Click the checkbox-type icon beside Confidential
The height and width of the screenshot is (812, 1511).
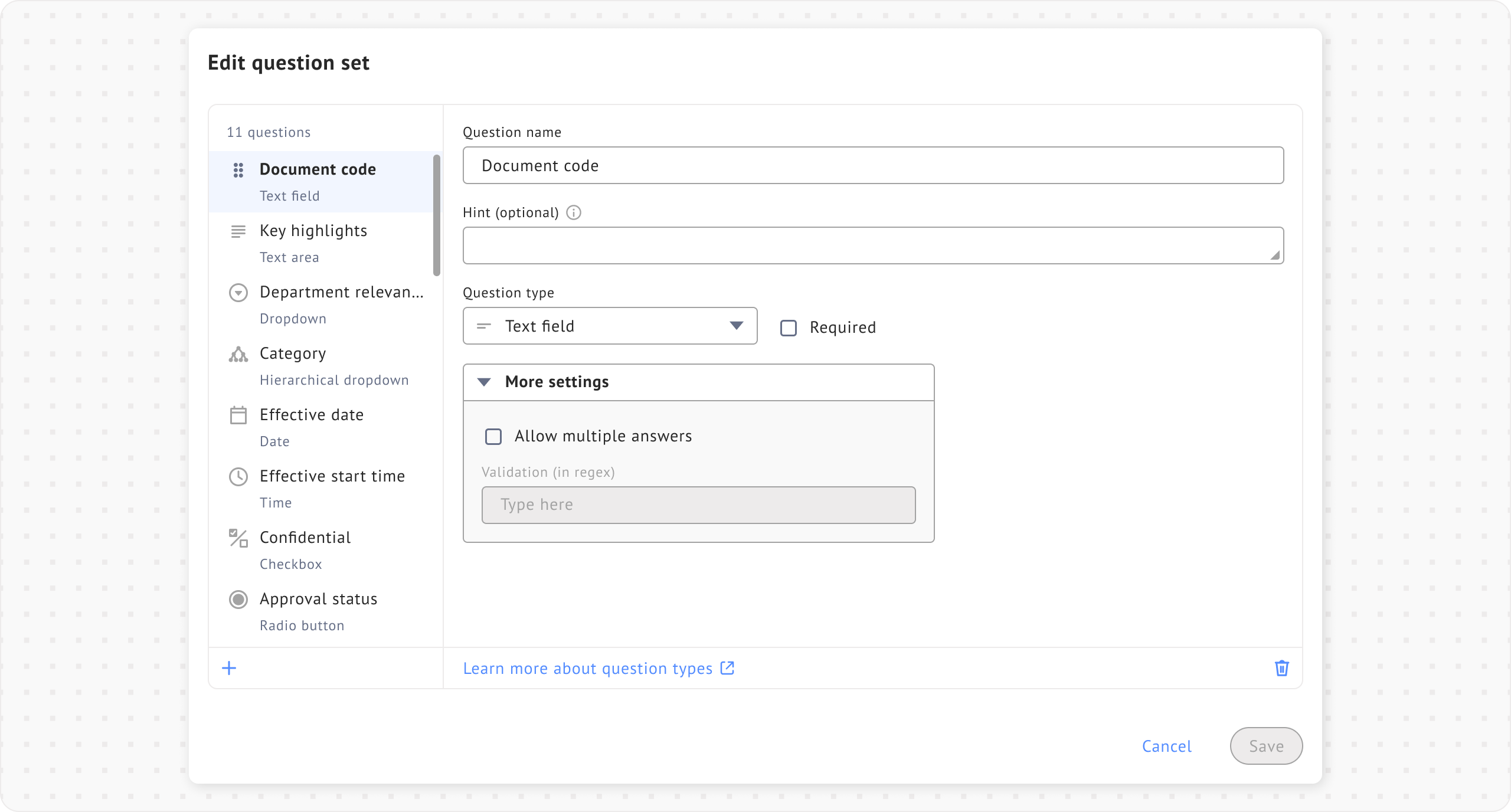pyautogui.click(x=238, y=538)
